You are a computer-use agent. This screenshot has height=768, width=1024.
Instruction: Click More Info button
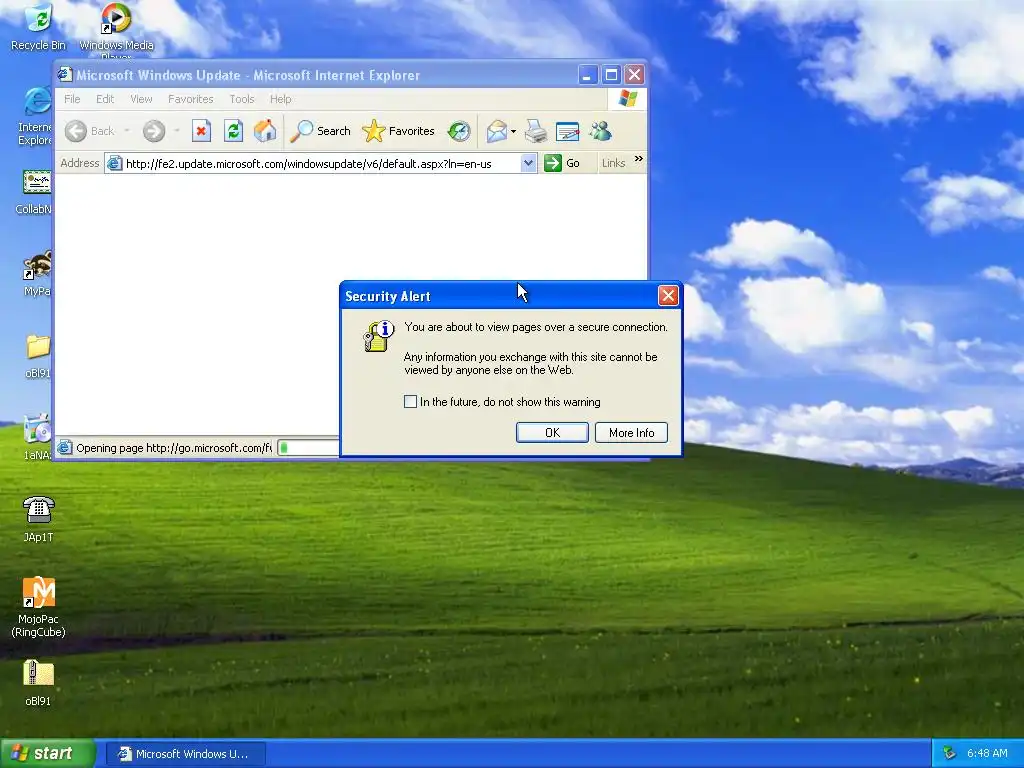click(x=632, y=432)
